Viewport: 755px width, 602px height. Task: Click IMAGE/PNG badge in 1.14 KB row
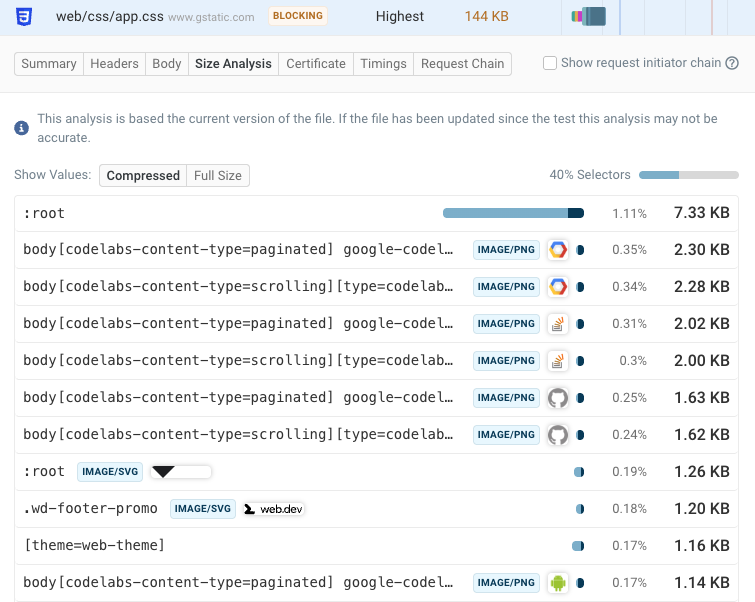(506, 583)
